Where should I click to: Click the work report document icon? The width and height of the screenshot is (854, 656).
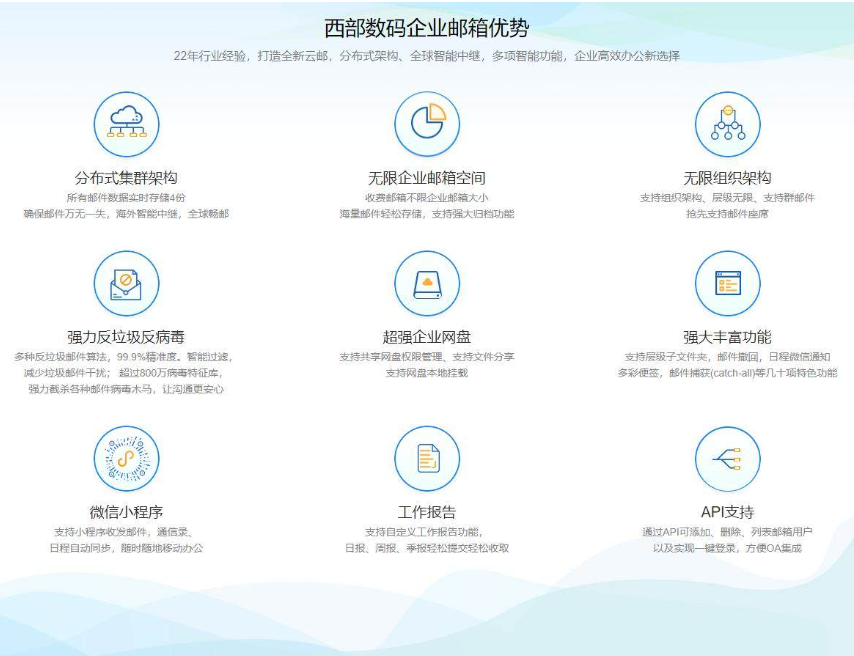[427, 458]
